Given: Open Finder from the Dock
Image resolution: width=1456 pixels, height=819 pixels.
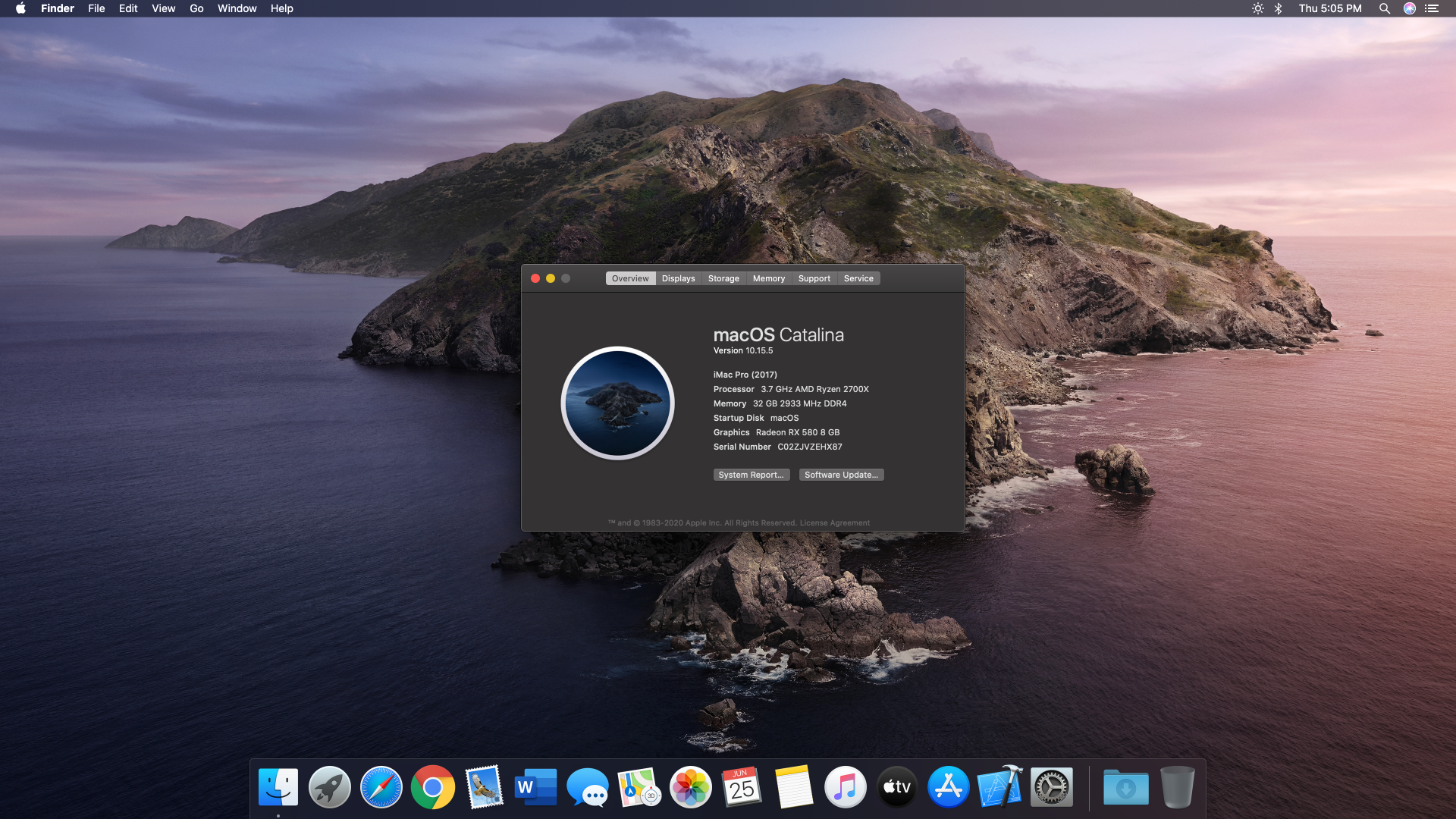Looking at the screenshot, I should tap(278, 787).
